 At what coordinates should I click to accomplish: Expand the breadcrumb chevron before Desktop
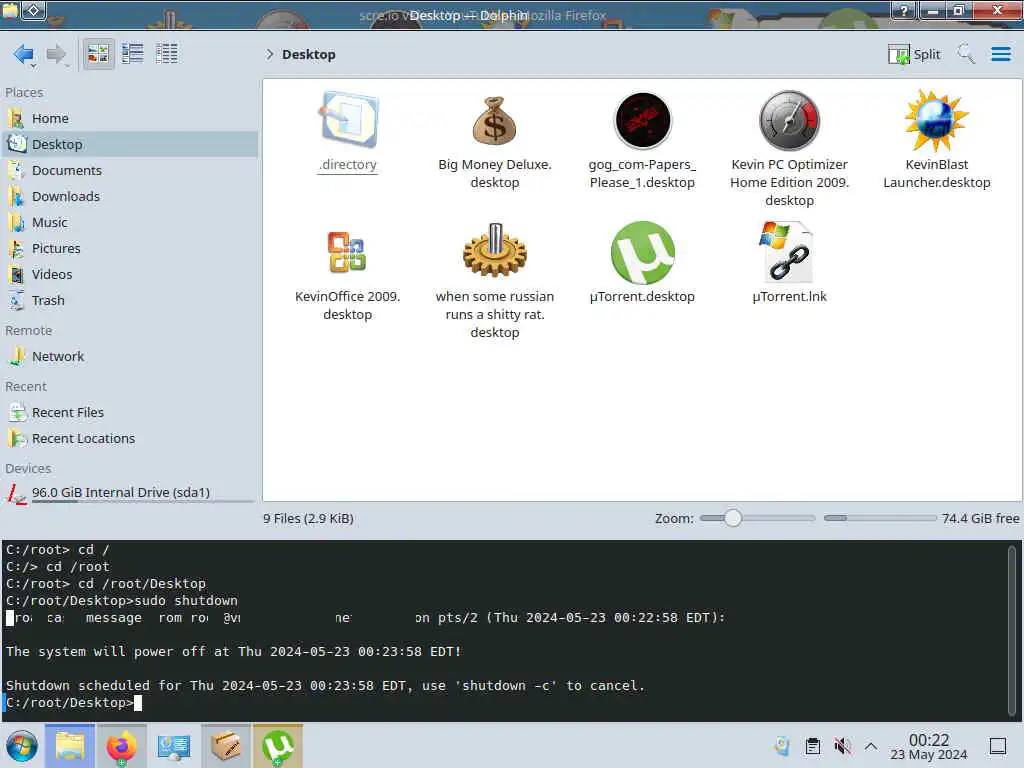269,54
